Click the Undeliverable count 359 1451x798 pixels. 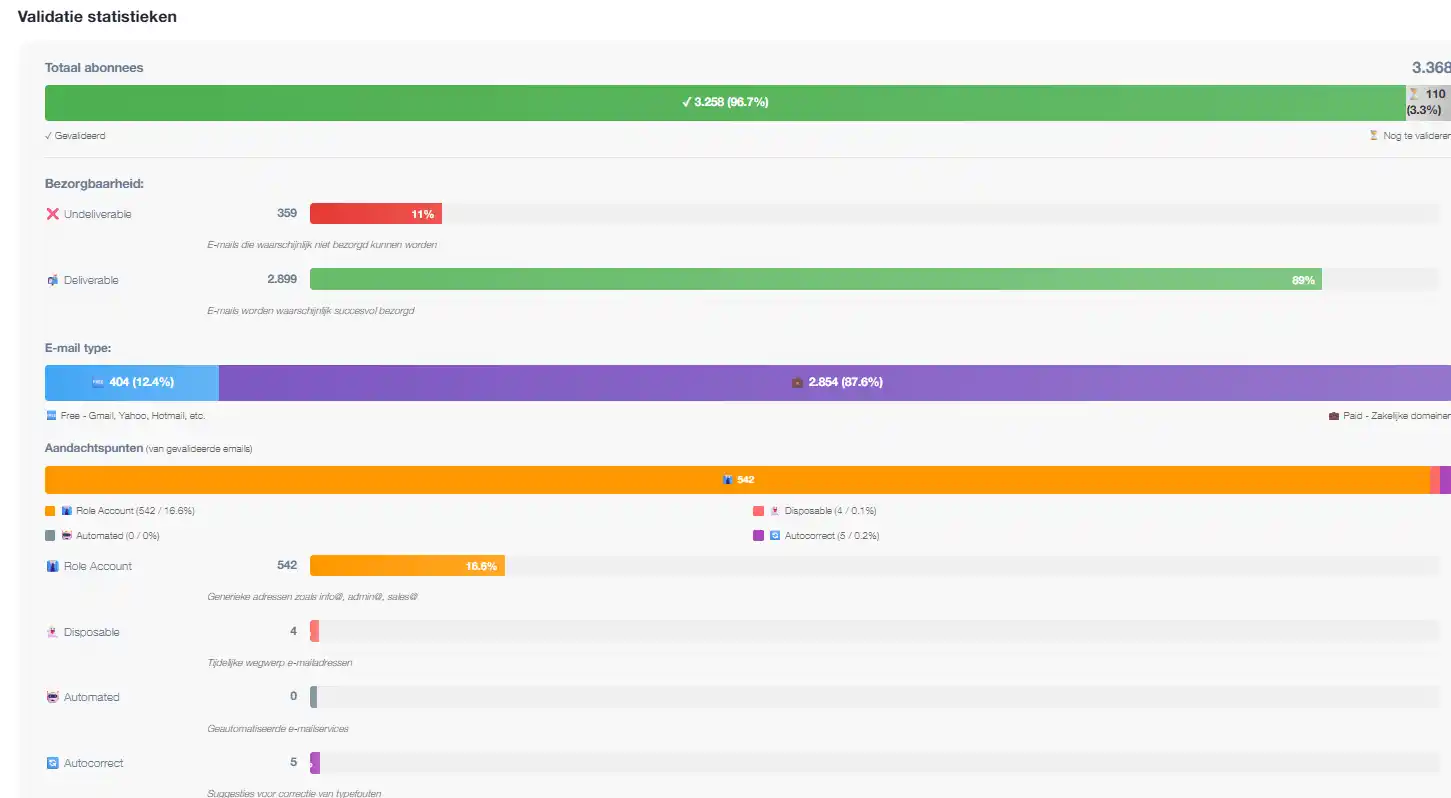[287, 213]
